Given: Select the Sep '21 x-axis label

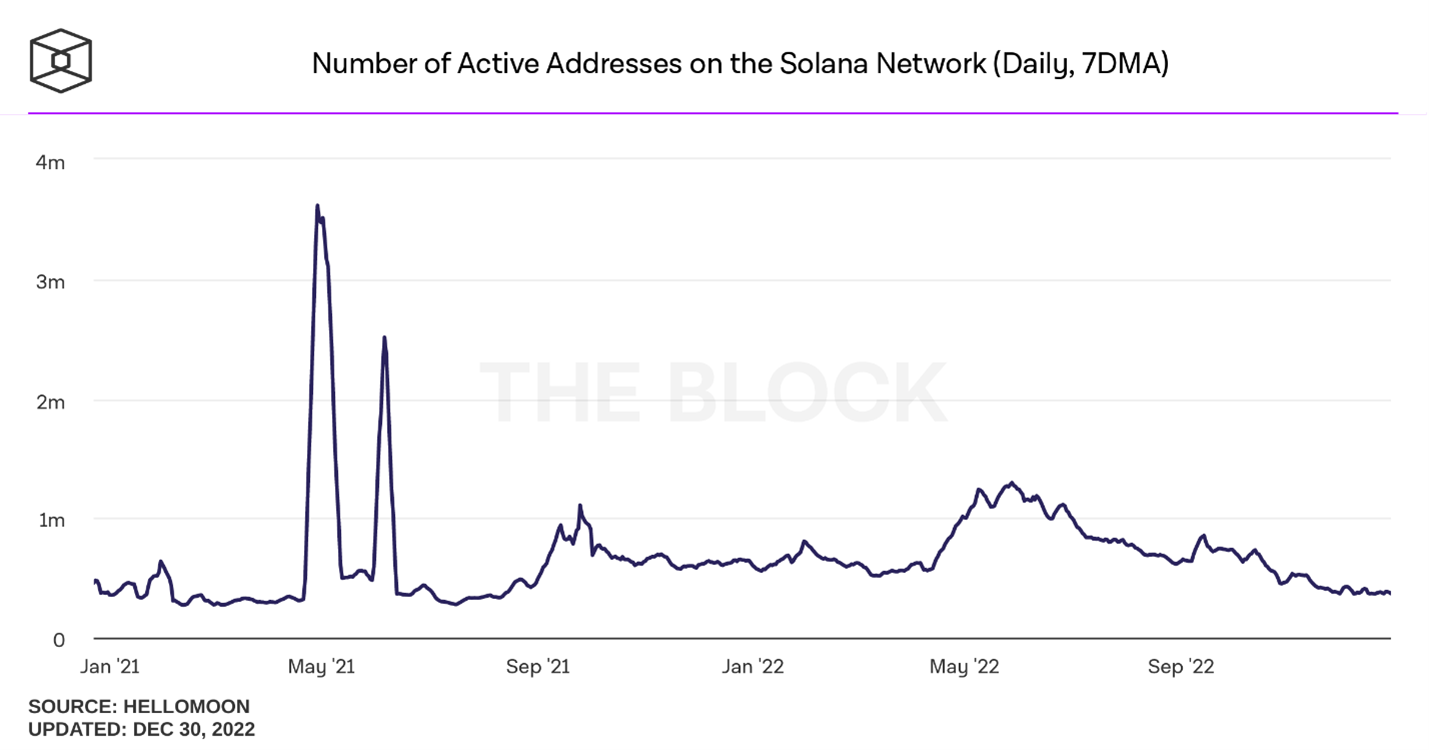Looking at the screenshot, I should click(537, 667).
